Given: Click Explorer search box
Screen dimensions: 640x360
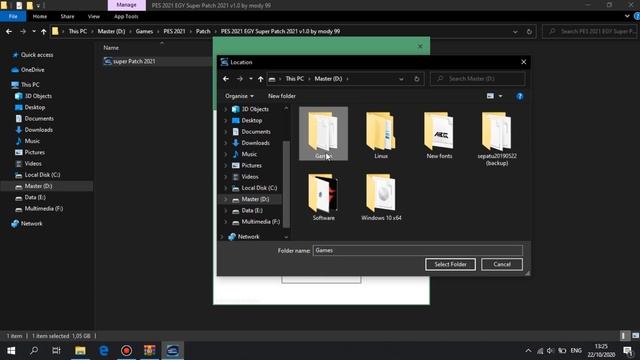Looking at the screenshot, I should 590,31.
